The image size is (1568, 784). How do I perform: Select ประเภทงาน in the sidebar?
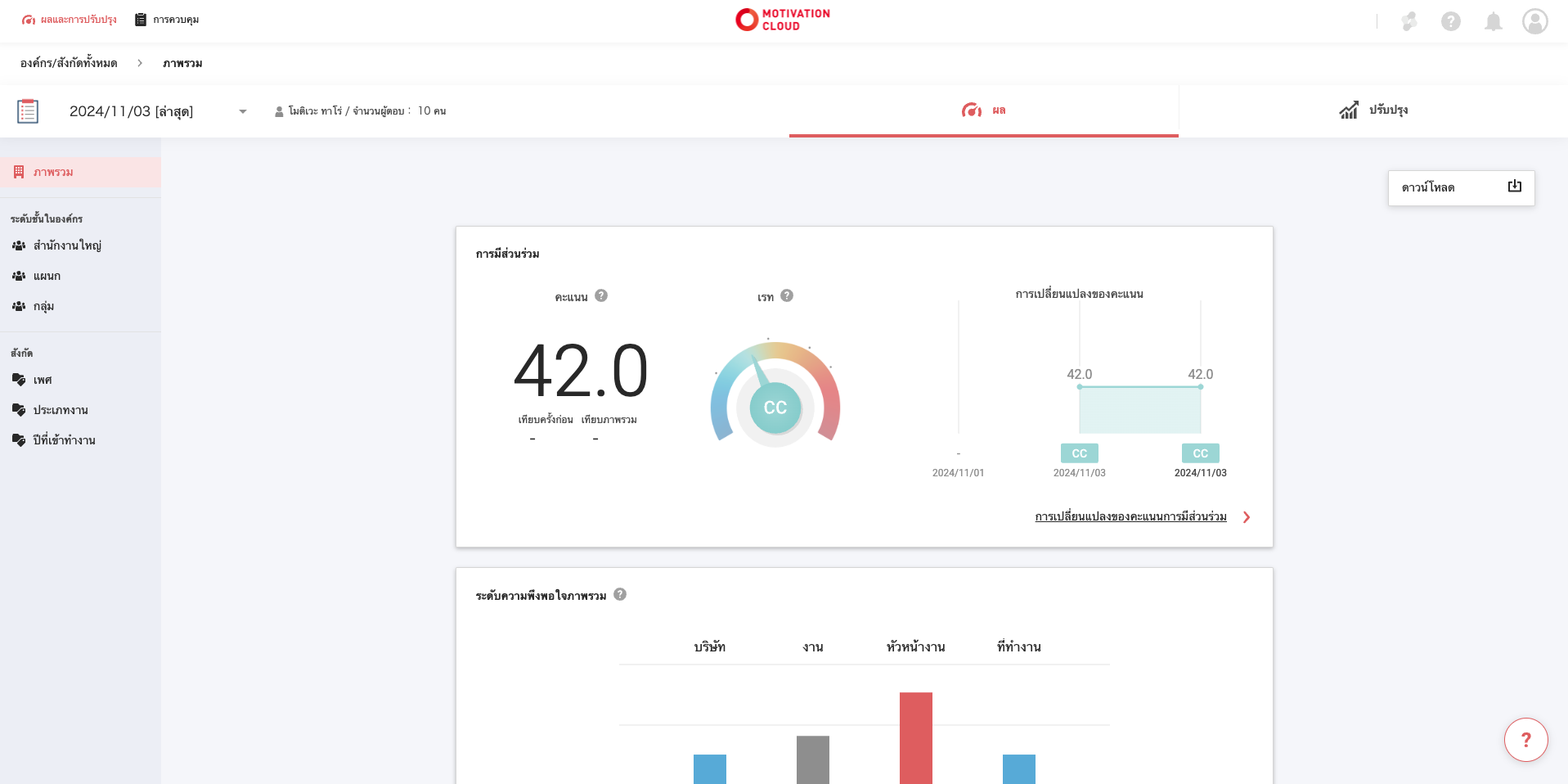pos(61,410)
